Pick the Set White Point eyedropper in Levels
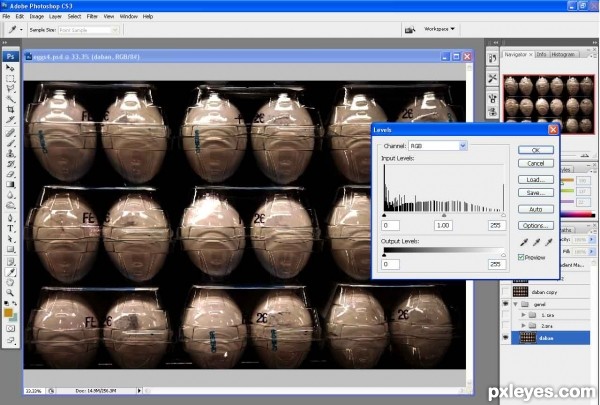Viewport: 600px width, 405px height. [x=549, y=242]
